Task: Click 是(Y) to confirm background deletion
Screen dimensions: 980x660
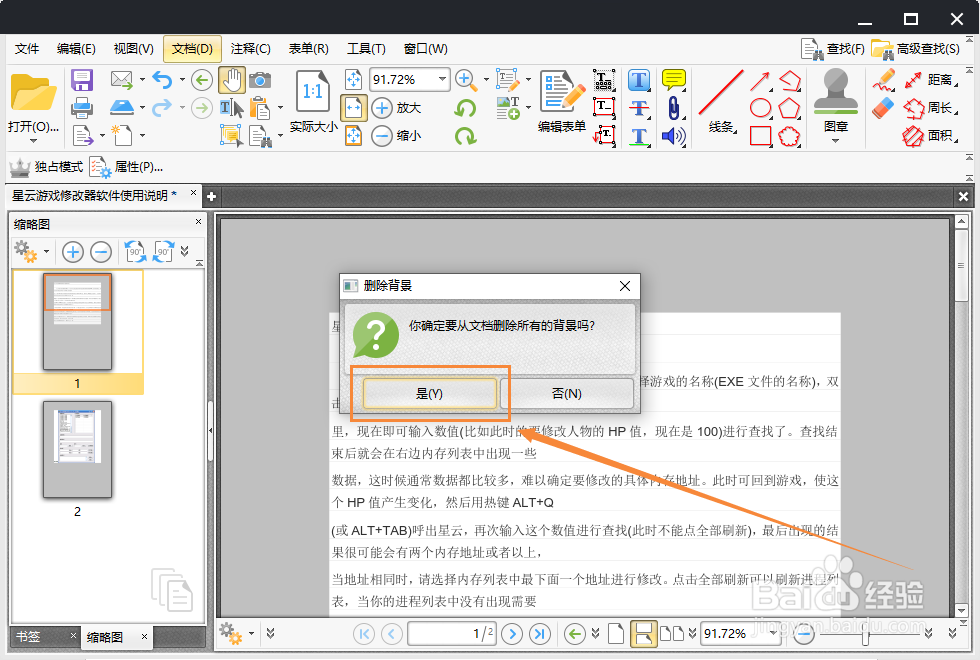Action: pyautogui.click(x=428, y=393)
